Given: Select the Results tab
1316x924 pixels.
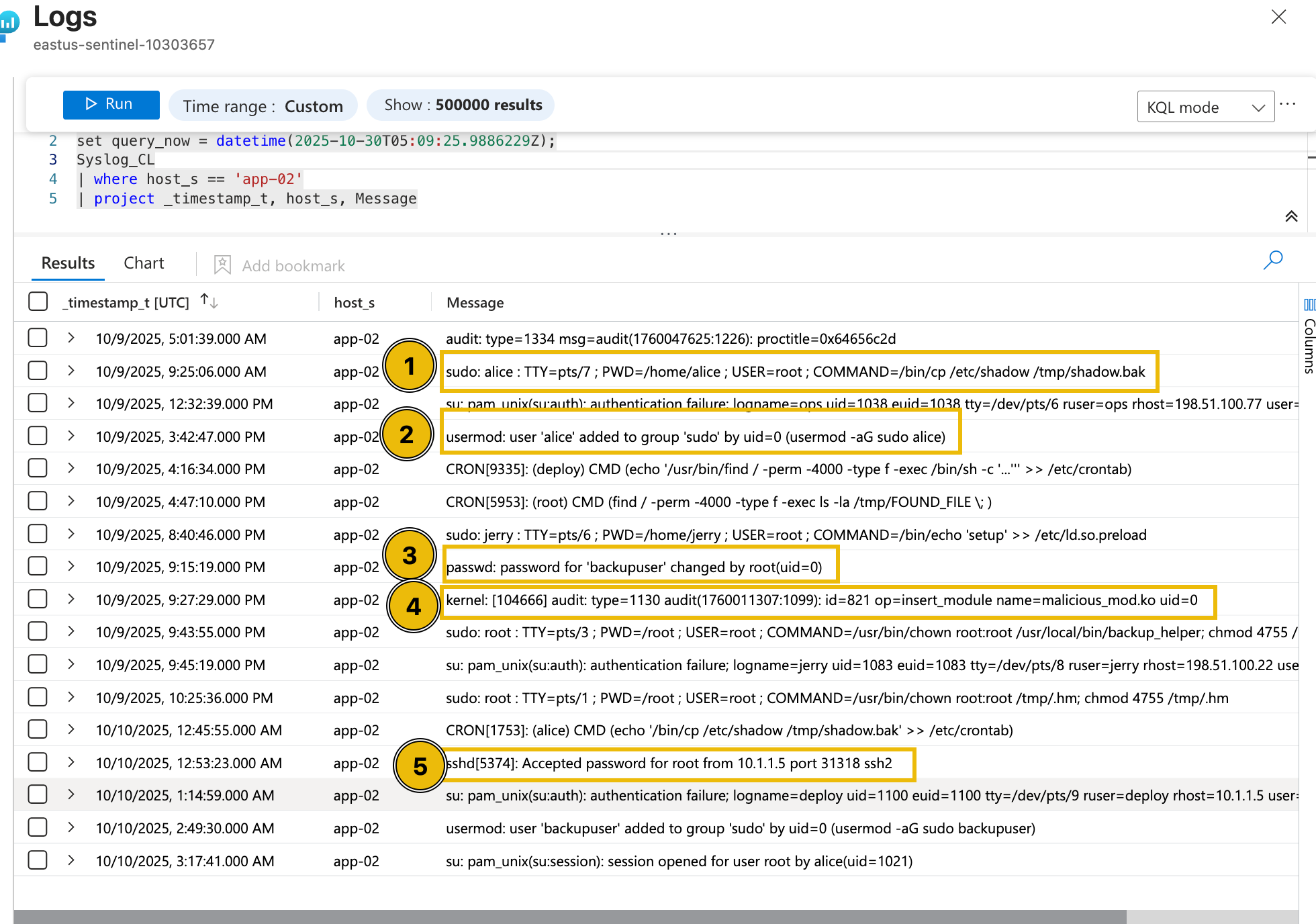Looking at the screenshot, I should coord(67,263).
